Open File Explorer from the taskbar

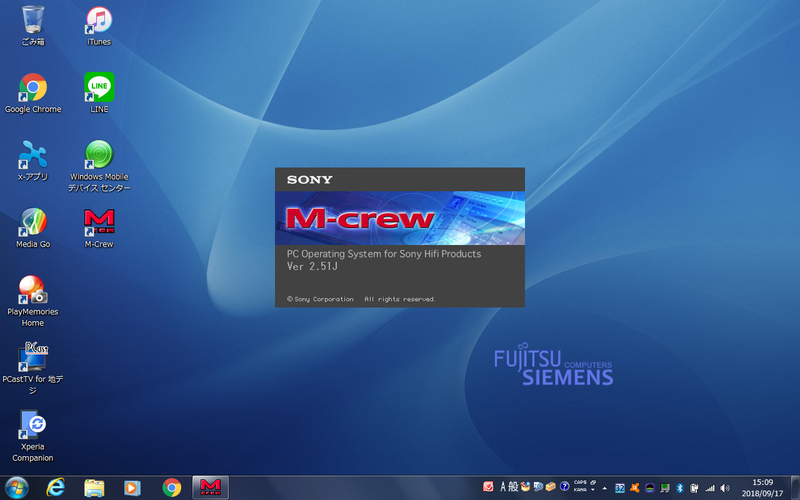[x=94, y=488]
